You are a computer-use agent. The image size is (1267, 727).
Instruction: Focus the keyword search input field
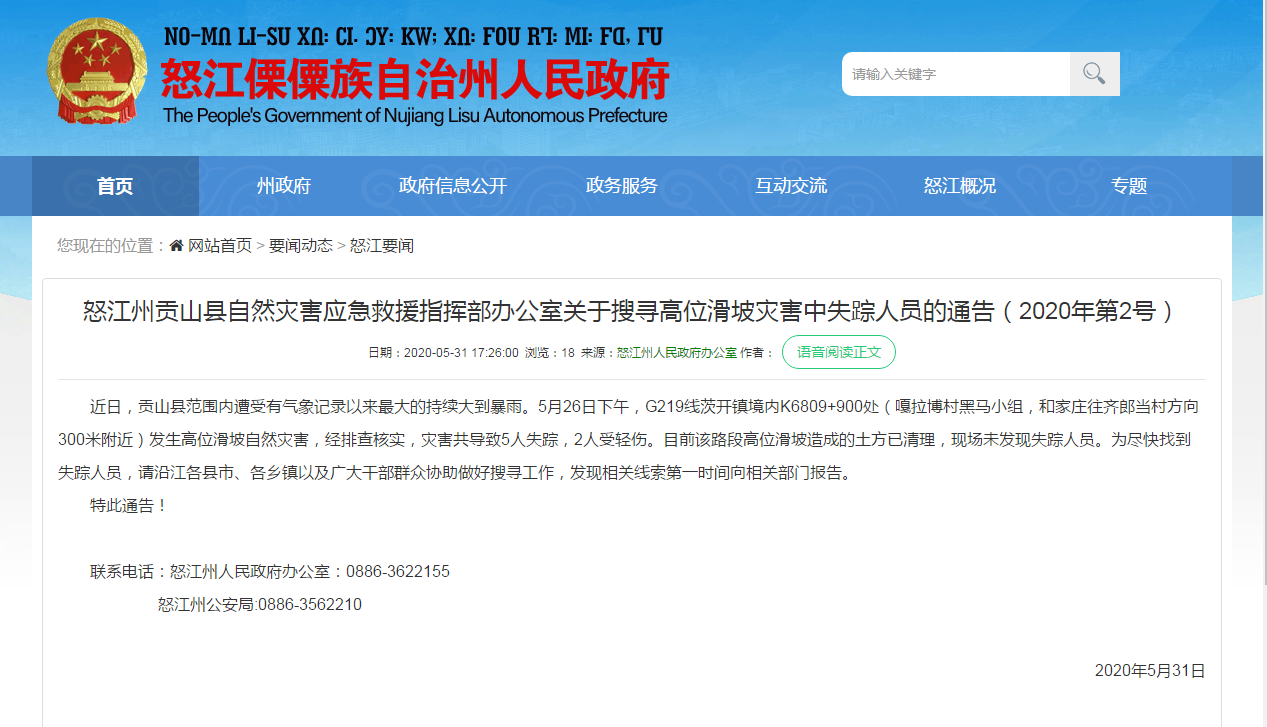(x=955, y=74)
